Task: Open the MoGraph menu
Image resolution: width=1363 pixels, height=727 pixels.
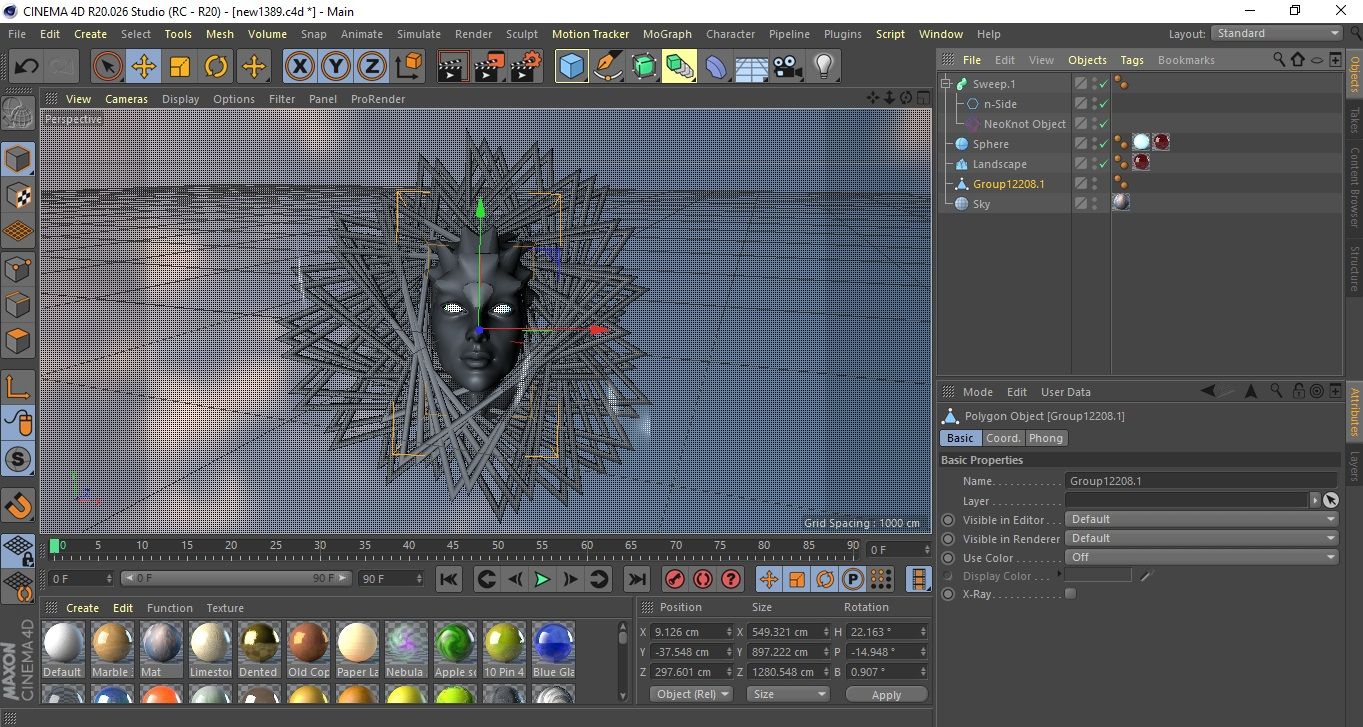Action: click(x=667, y=34)
